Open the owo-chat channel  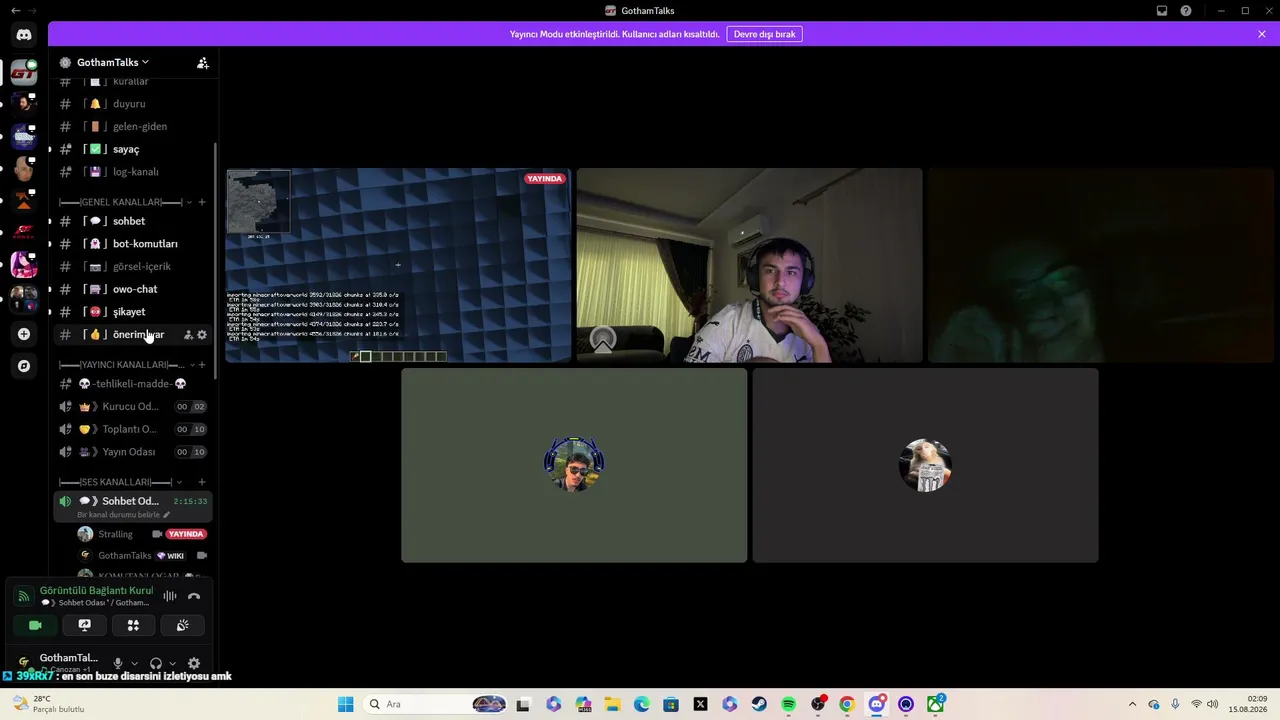point(133,289)
